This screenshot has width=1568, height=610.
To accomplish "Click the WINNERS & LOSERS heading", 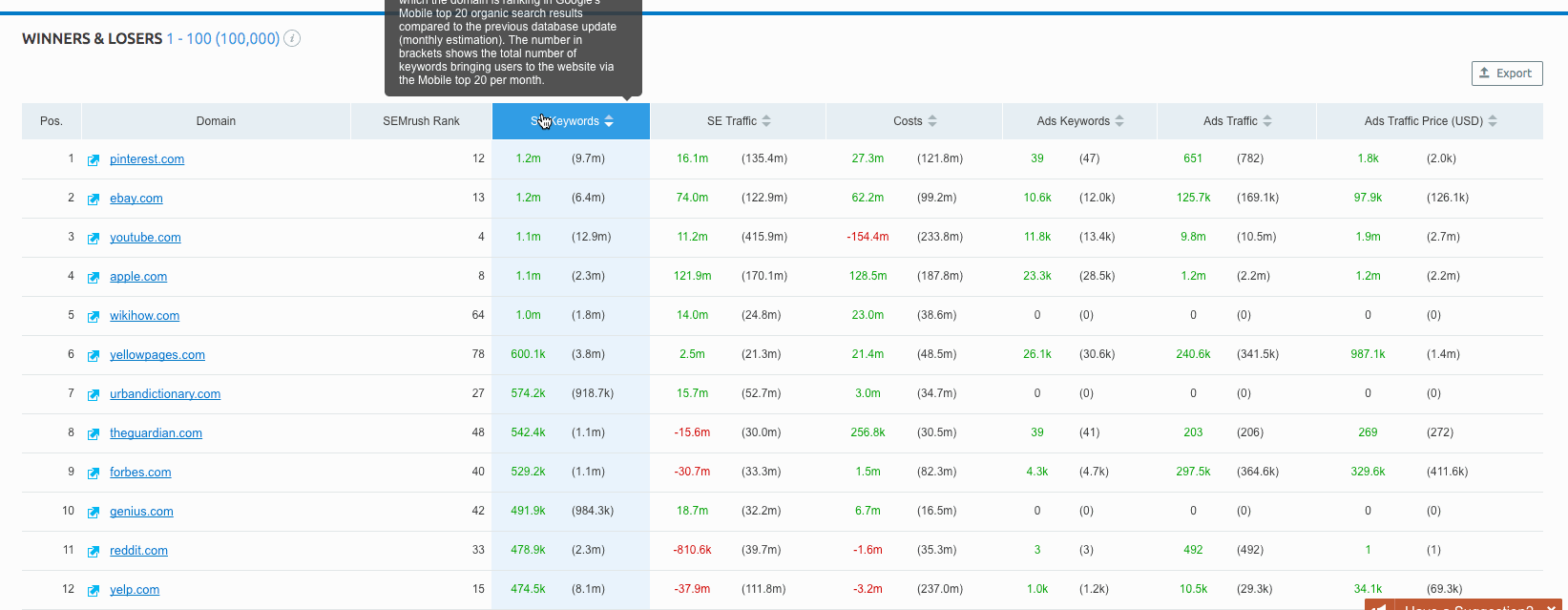I will pos(93,39).
